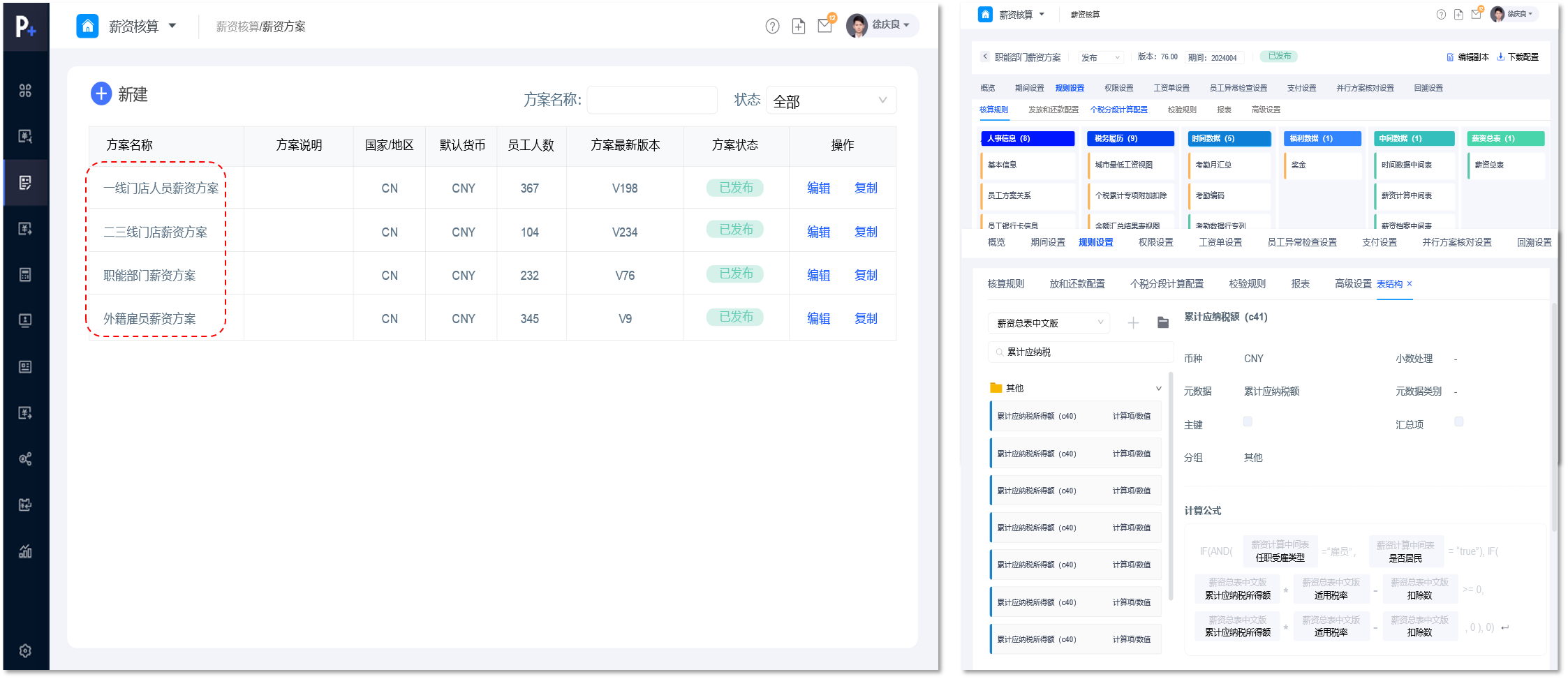Open the settings gear in the left sidebar
Image resolution: width=1568 pixels, height=679 pixels.
(25, 650)
